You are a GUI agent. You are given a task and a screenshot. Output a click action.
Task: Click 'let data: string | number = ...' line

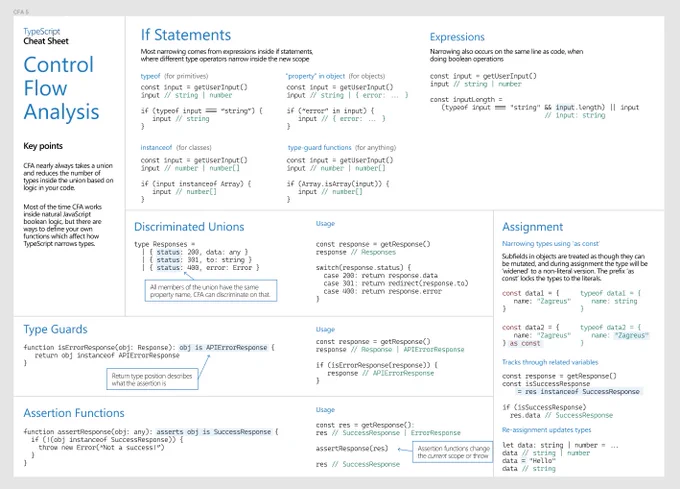coord(560,446)
